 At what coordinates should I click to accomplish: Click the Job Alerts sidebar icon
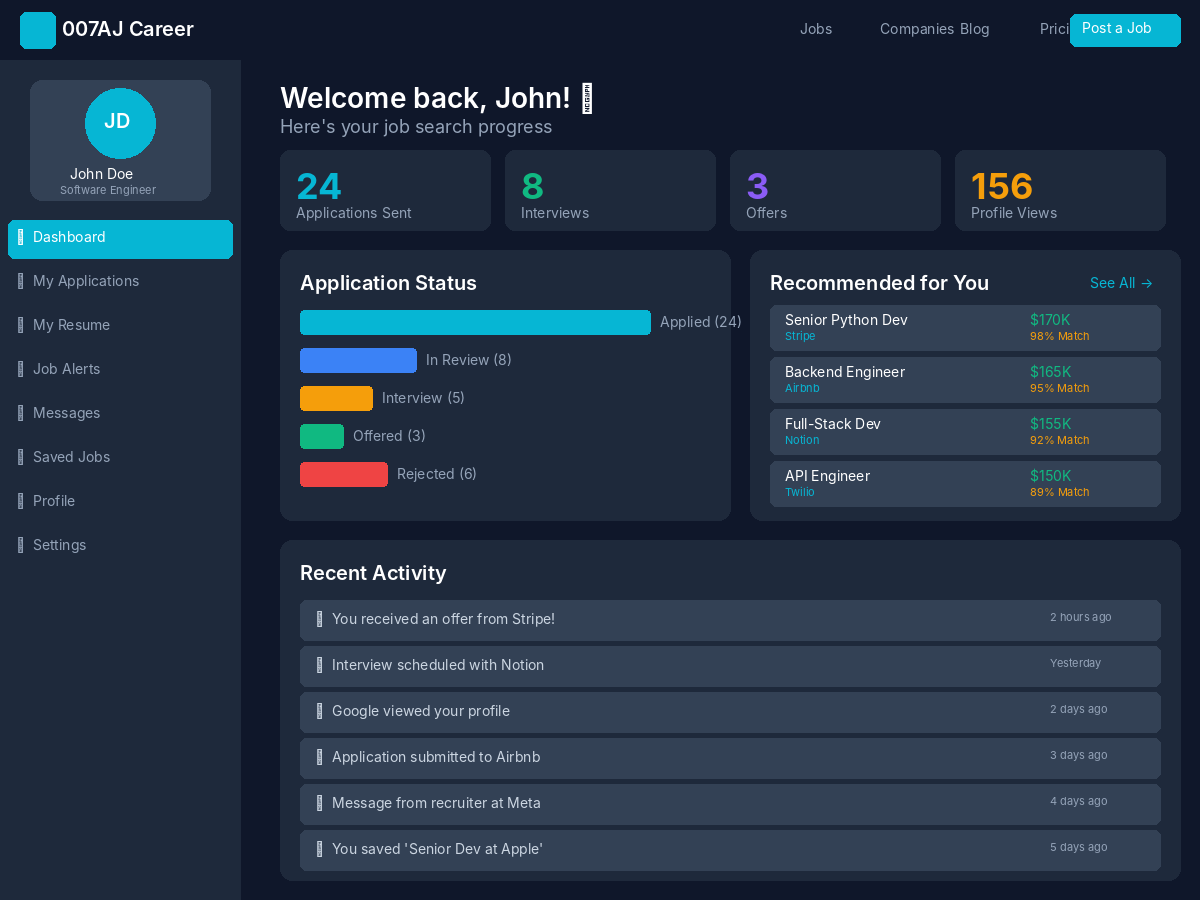tap(20, 370)
